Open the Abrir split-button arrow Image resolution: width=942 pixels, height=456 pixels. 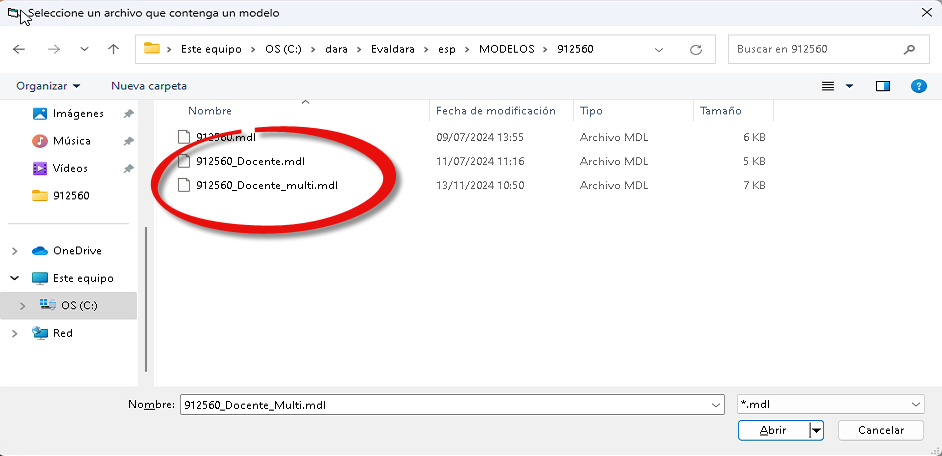[x=816, y=430]
